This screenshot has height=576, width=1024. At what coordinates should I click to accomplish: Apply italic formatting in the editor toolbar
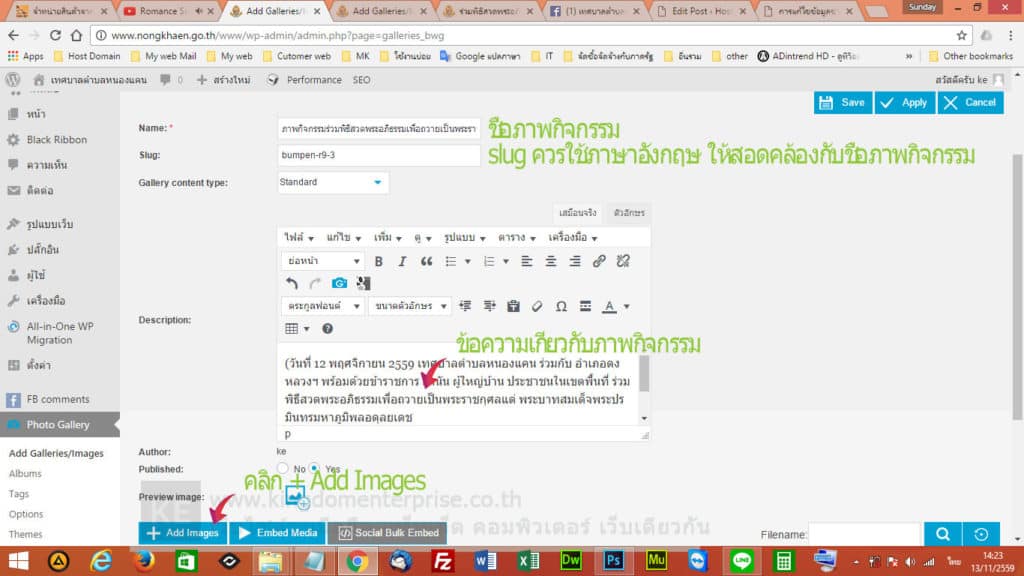tap(402, 261)
